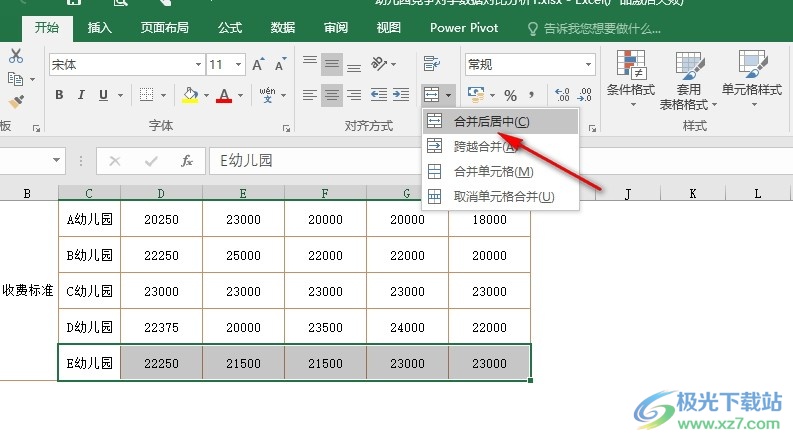
Task: Select cell with value 22375
Action: point(161,327)
